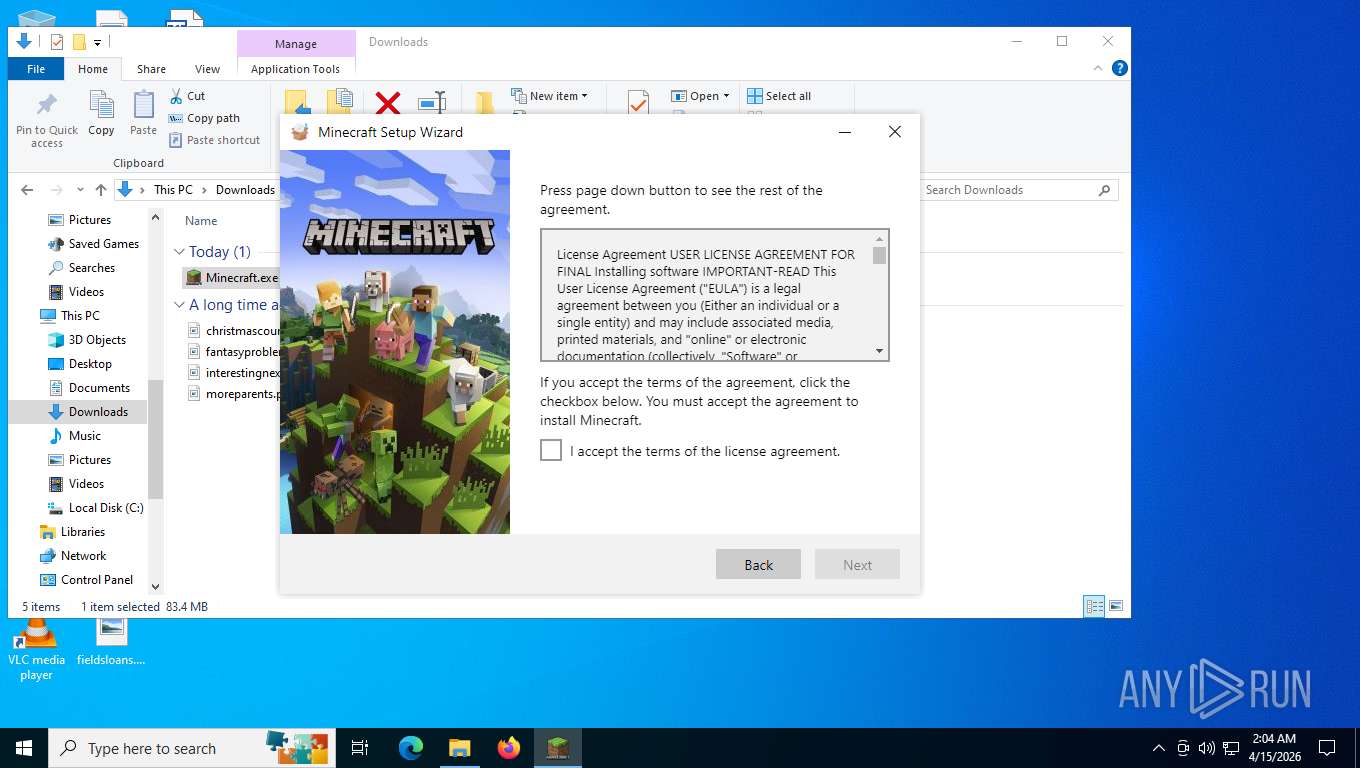
Task: Launch Microsoft Edge from taskbar
Action: 411,748
